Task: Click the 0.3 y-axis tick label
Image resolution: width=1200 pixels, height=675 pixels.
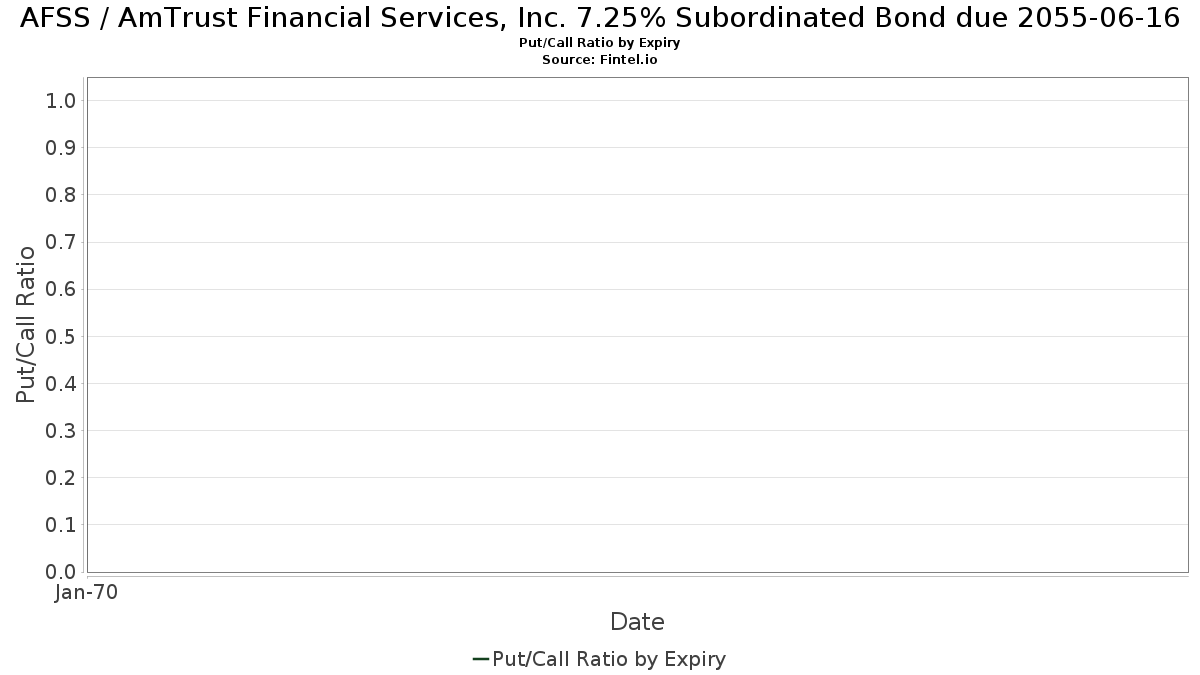Action: point(61,430)
